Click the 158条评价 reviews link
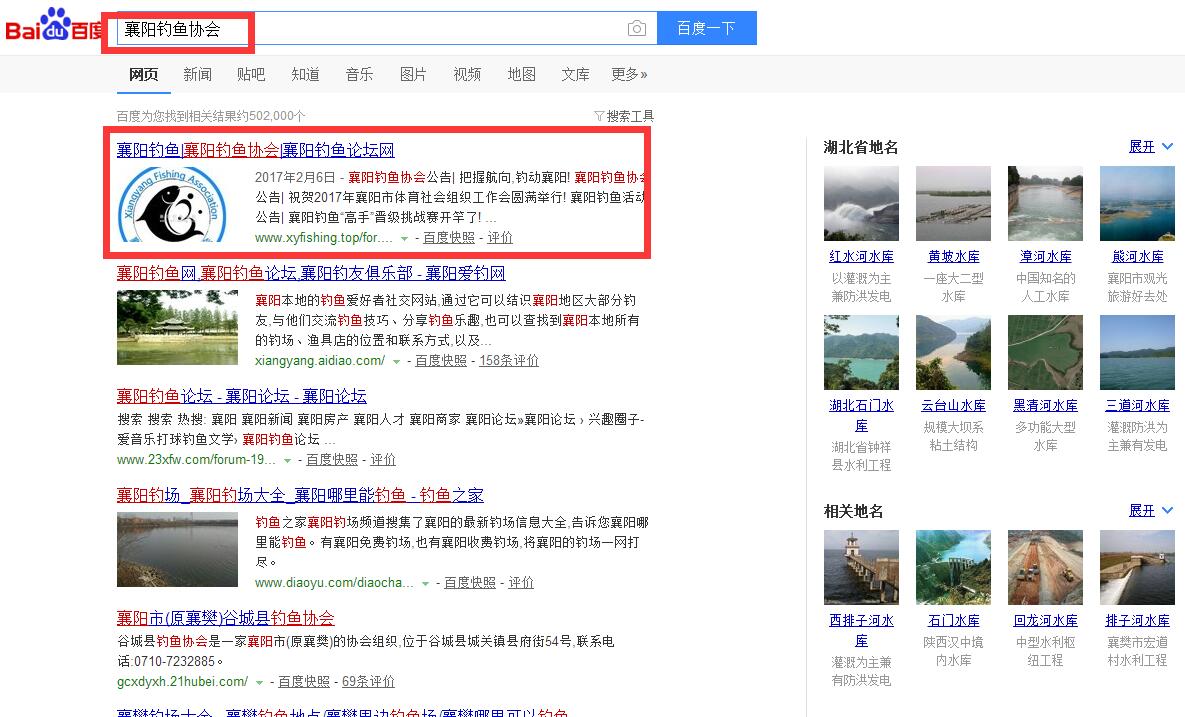Viewport: 1185px width, 717px height. (509, 361)
